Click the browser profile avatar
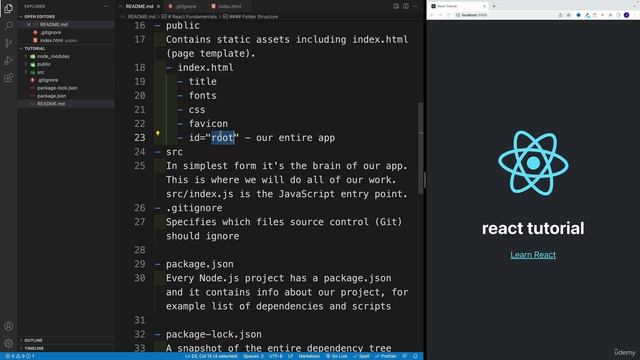Screen dimensions: 640x360 coord(627,15)
